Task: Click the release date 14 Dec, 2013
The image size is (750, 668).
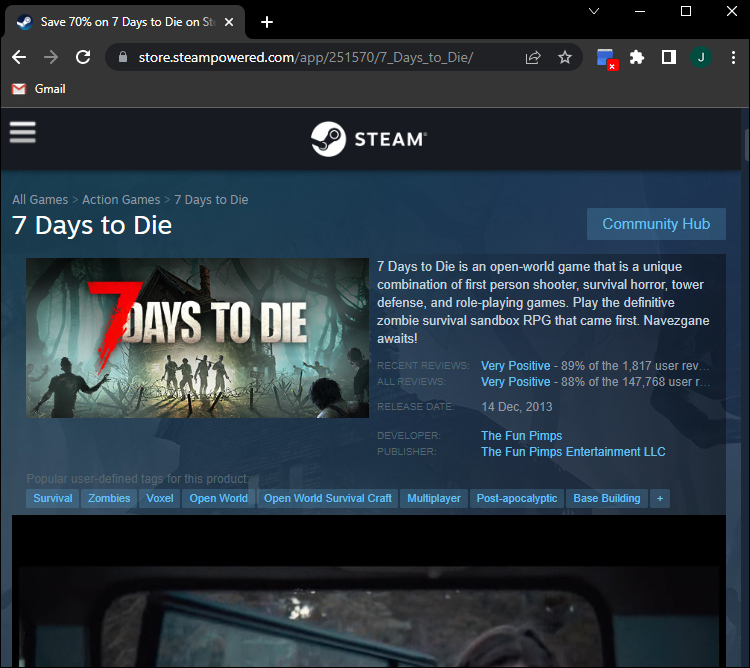Action: [x=517, y=407]
